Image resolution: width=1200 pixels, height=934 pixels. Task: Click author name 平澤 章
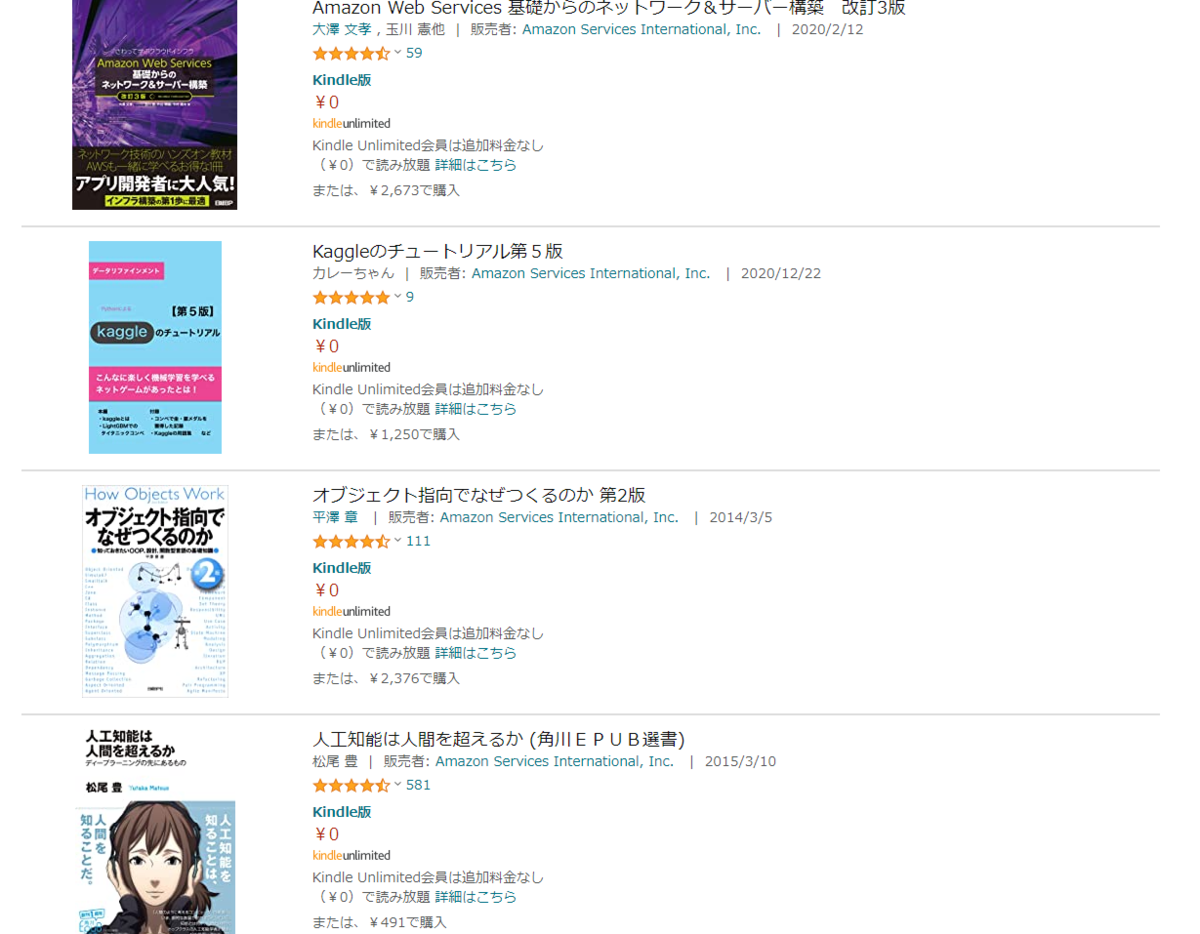[337, 517]
